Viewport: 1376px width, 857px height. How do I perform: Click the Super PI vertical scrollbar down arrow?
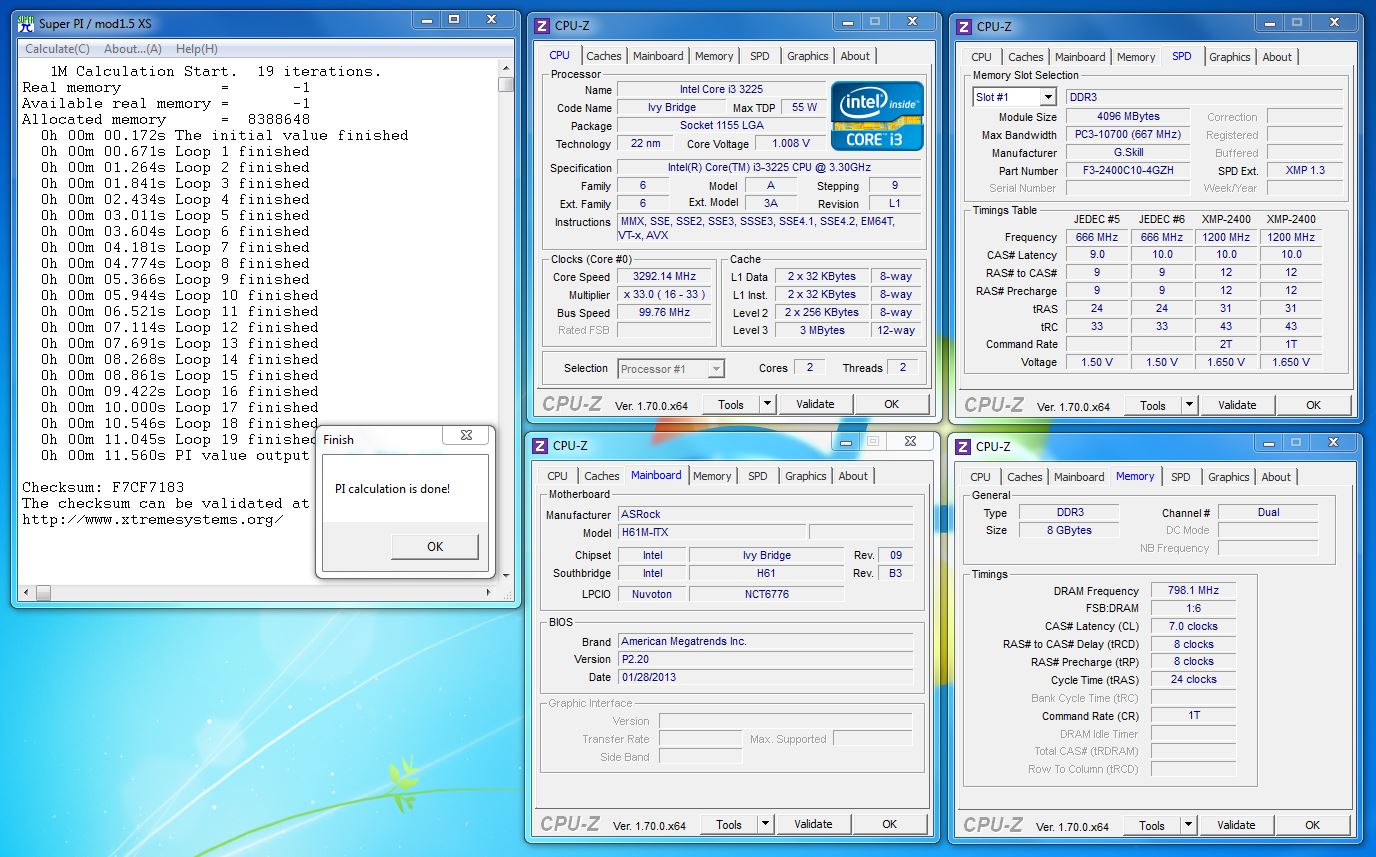tap(506, 575)
